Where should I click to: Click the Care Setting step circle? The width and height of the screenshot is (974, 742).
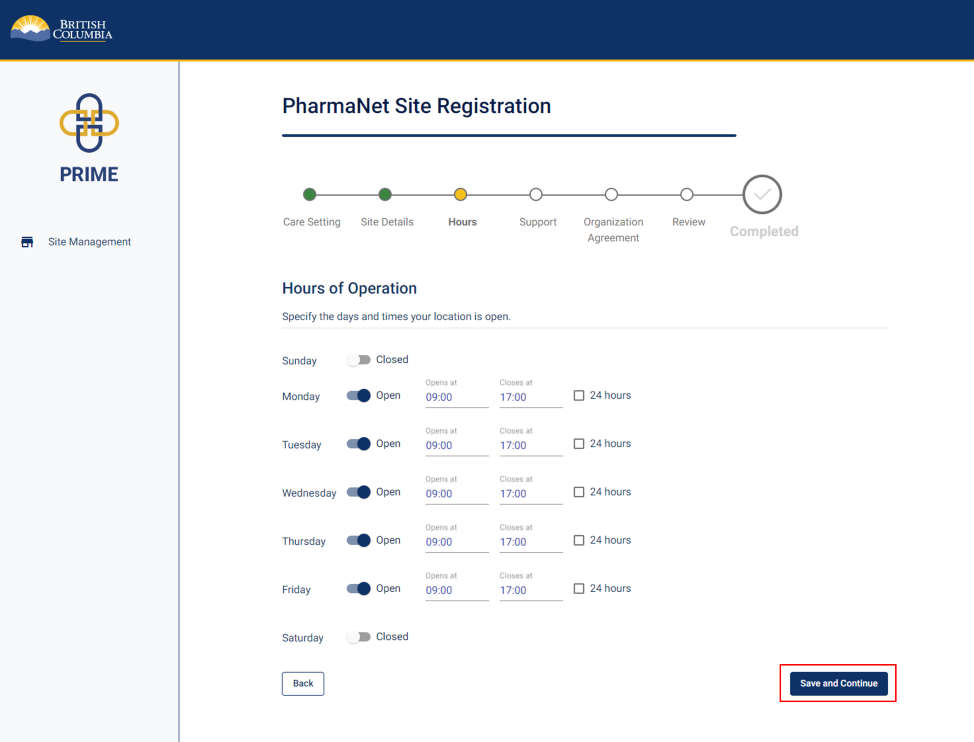tap(310, 194)
